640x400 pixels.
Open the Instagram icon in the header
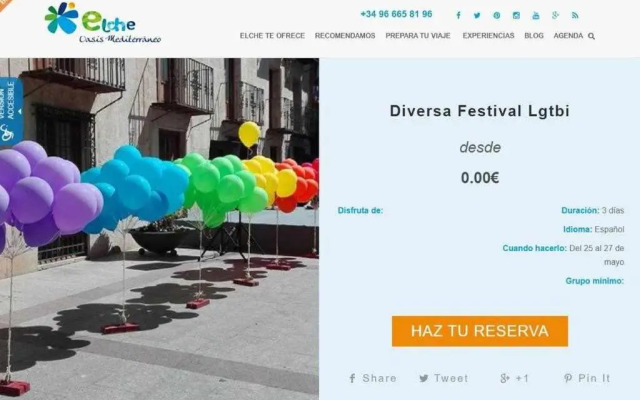click(x=516, y=16)
